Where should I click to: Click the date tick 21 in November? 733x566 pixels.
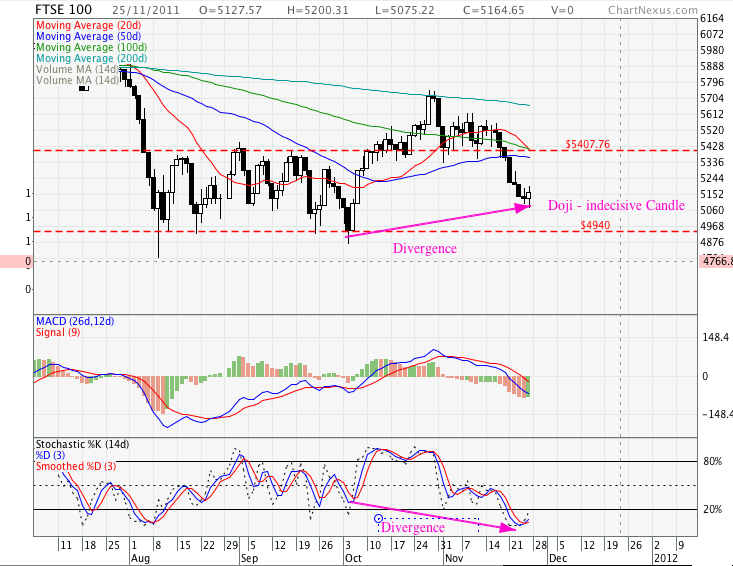(517, 545)
